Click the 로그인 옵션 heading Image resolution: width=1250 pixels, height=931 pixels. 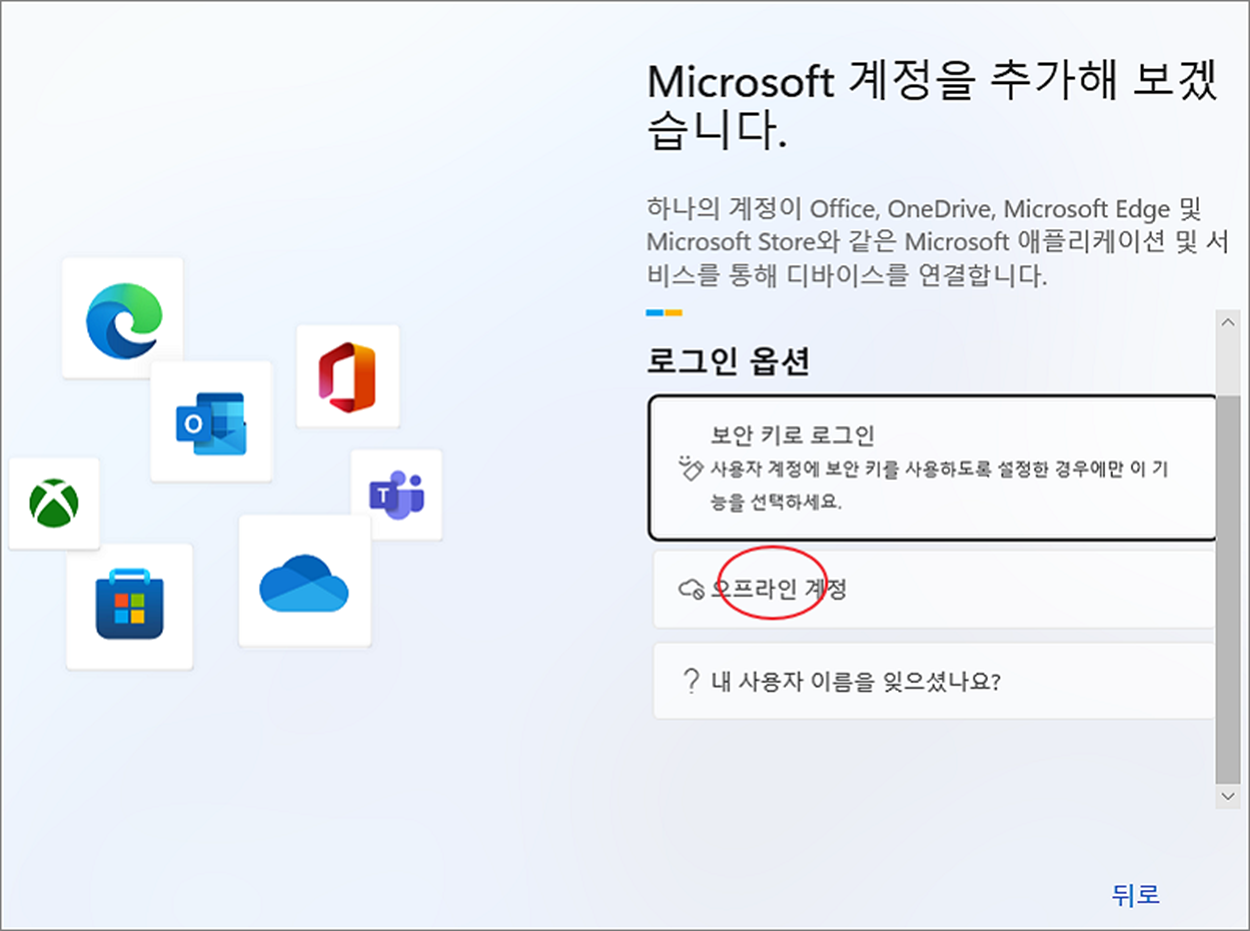[728, 362]
